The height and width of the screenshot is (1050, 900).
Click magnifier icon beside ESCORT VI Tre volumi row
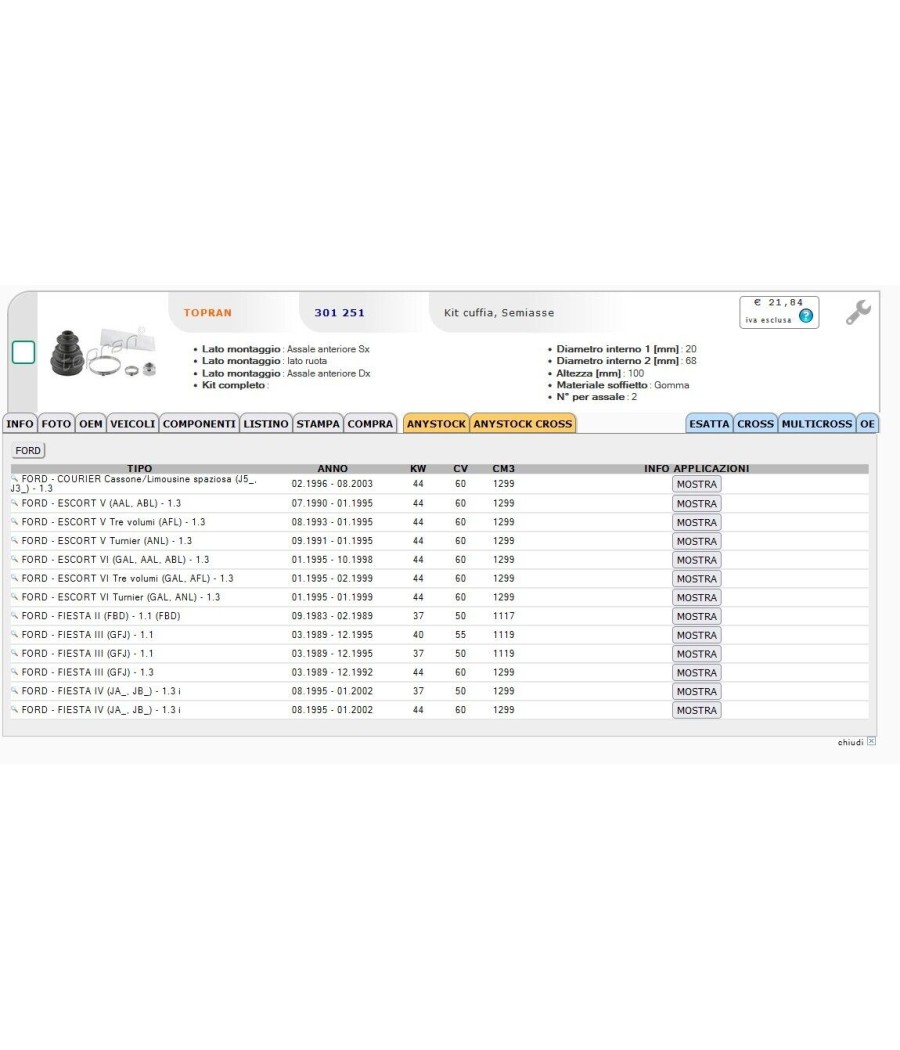pos(15,578)
